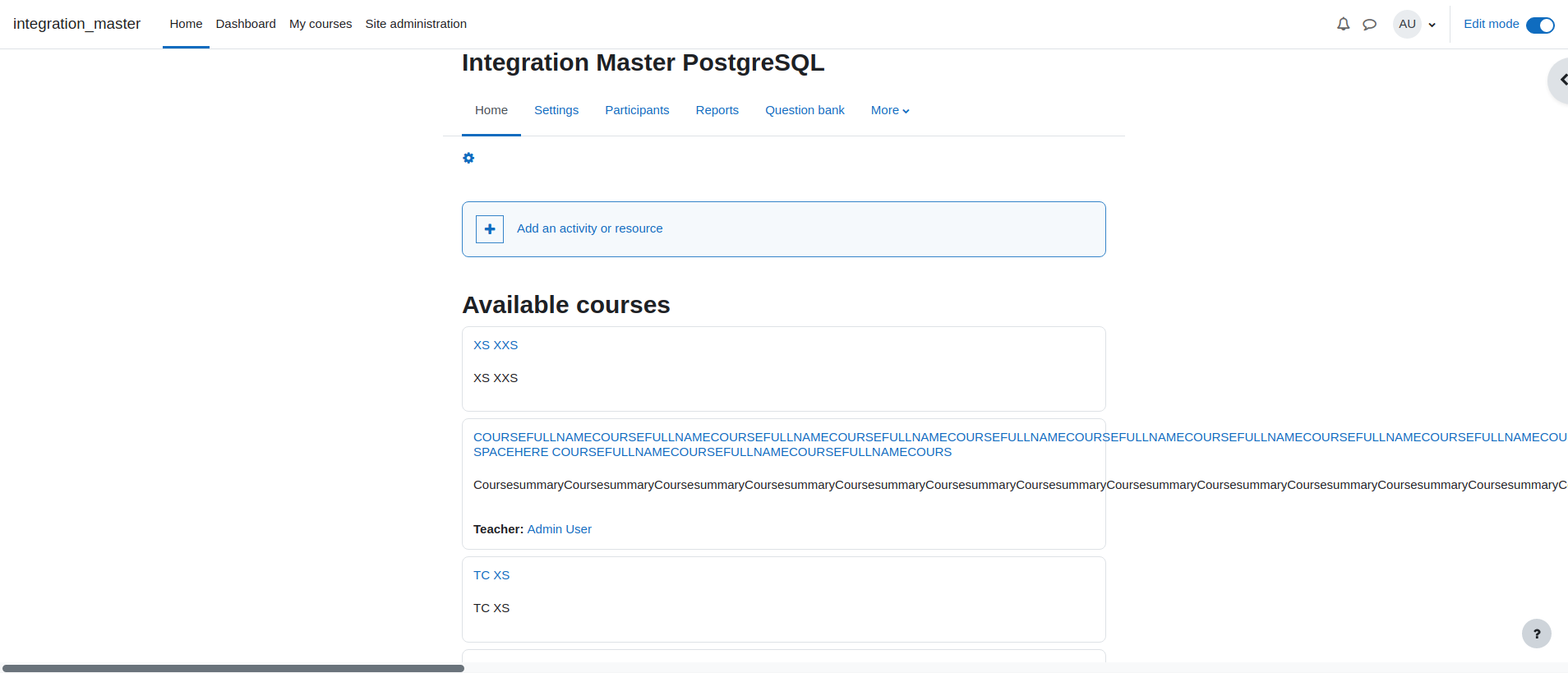This screenshot has height=673, width=1568.
Task: Open My courses in top navigation
Action: [321, 24]
